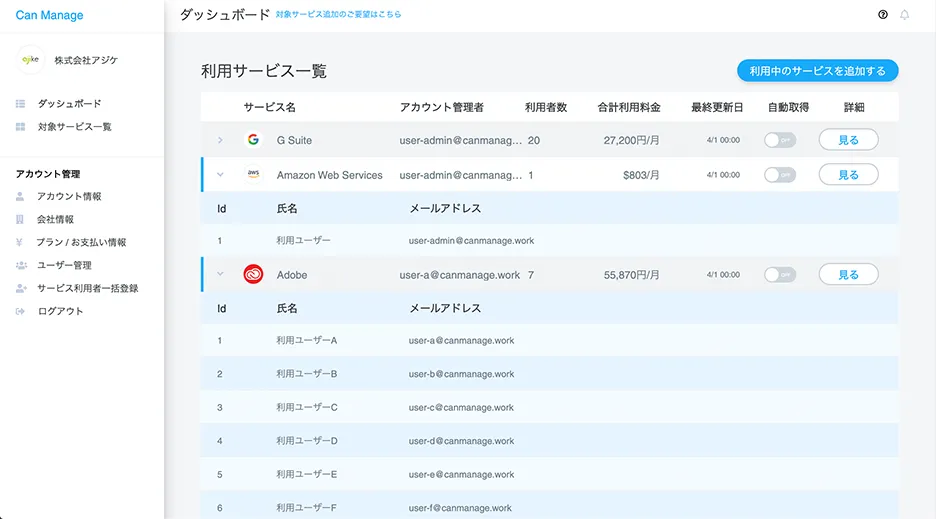This screenshot has width=936, height=519.
Task: Click the 対象サービス一覧 grid icon
Action: (x=20, y=127)
